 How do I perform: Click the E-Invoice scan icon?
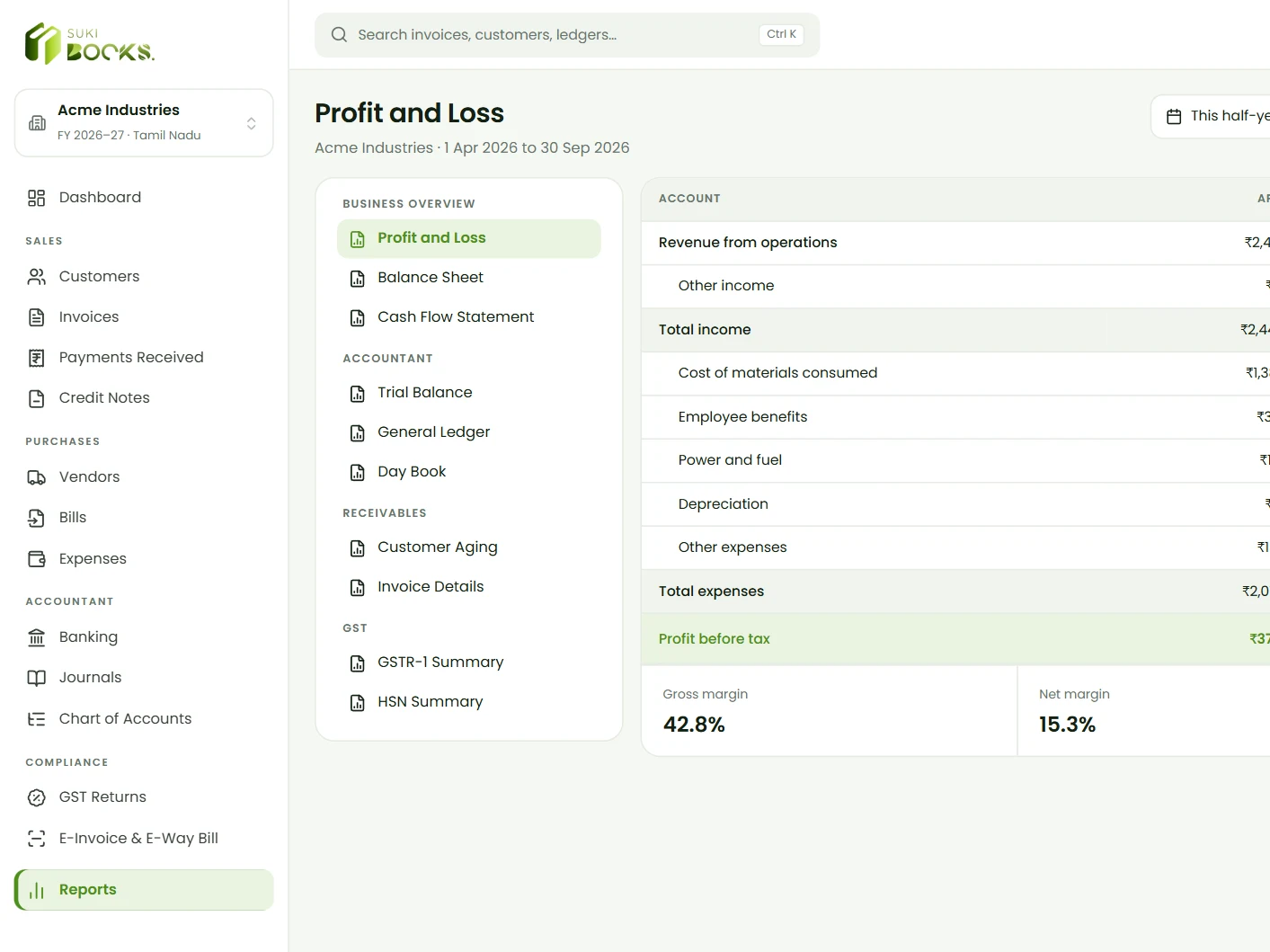click(x=36, y=839)
